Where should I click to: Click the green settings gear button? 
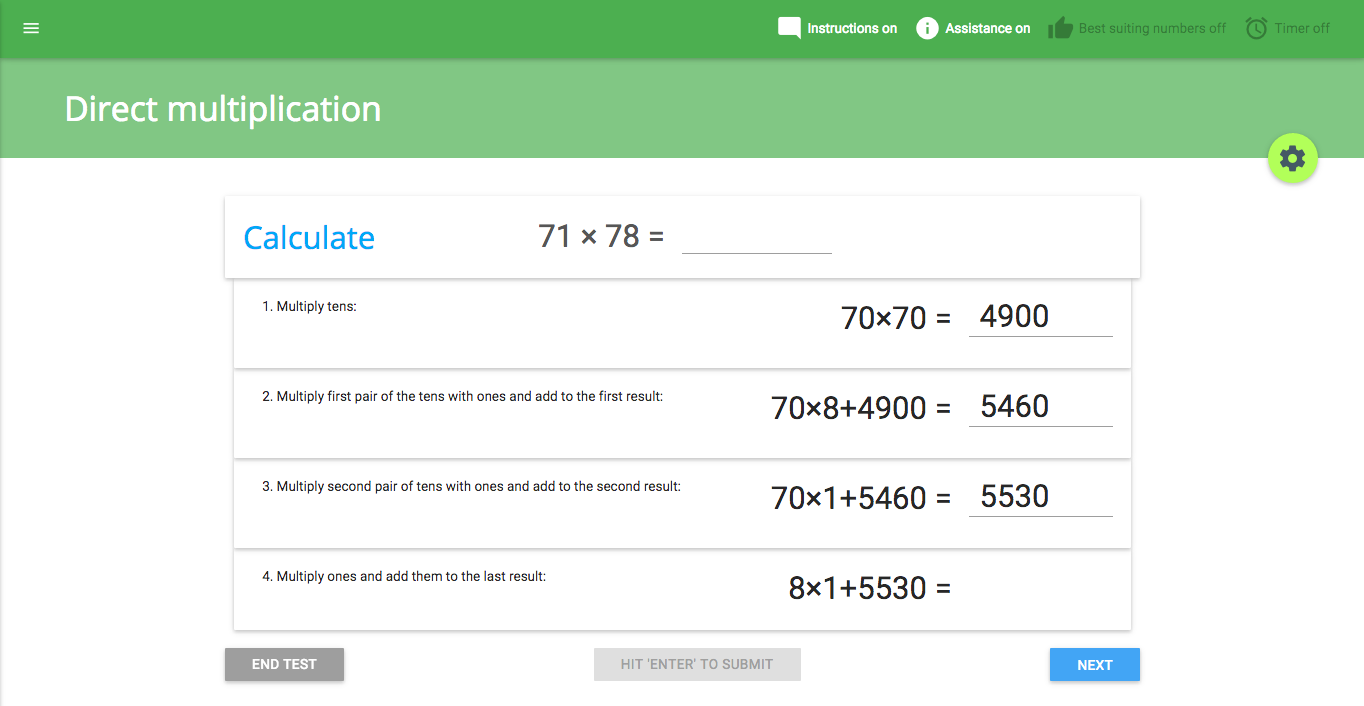coord(1293,158)
